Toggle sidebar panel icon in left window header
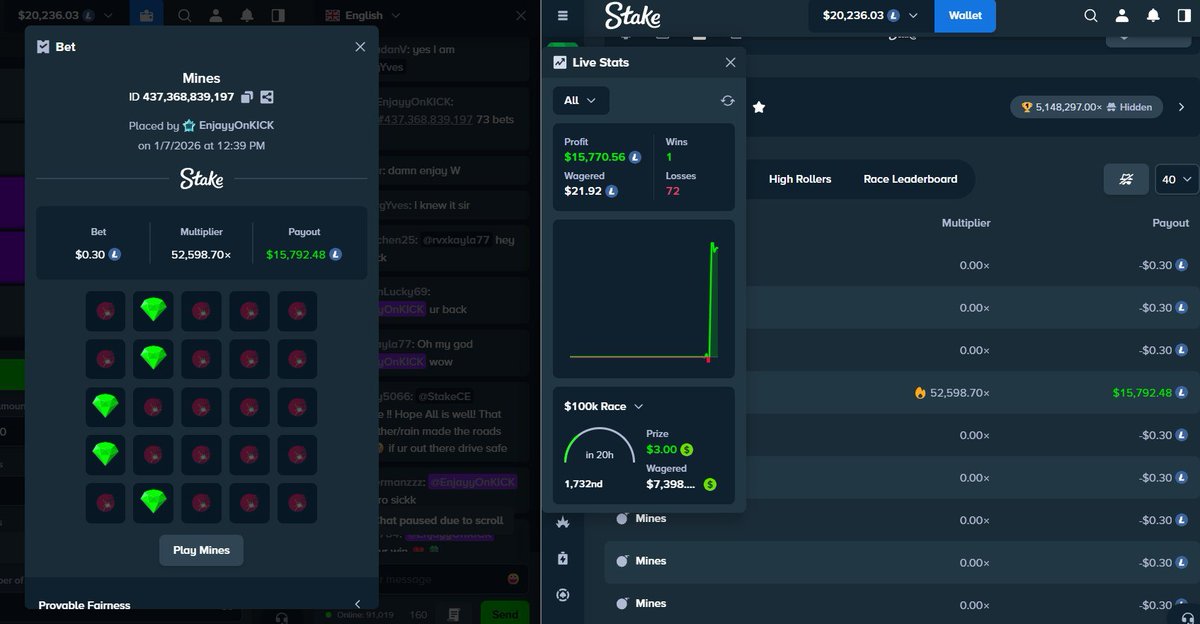1200x624 pixels. [x=277, y=15]
